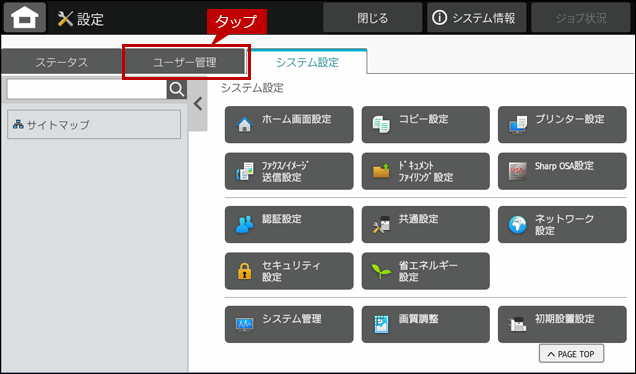Select the サイトマップ sitemap item
The height and width of the screenshot is (374, 636).
[94, 125]
